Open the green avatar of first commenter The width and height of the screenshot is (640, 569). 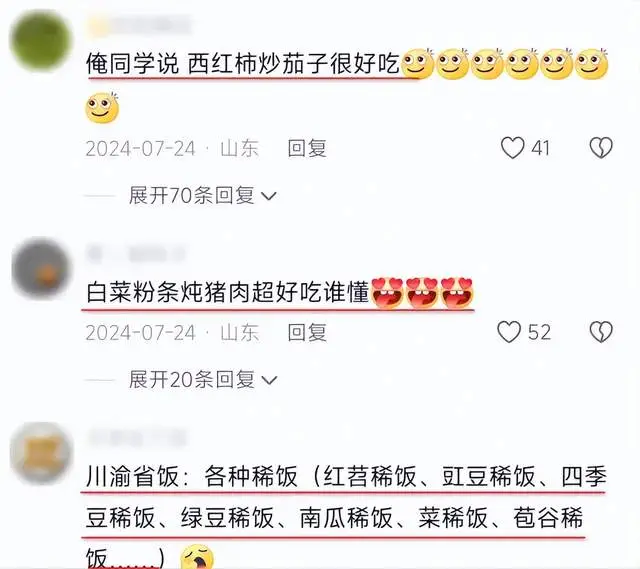tap(40, 41)
